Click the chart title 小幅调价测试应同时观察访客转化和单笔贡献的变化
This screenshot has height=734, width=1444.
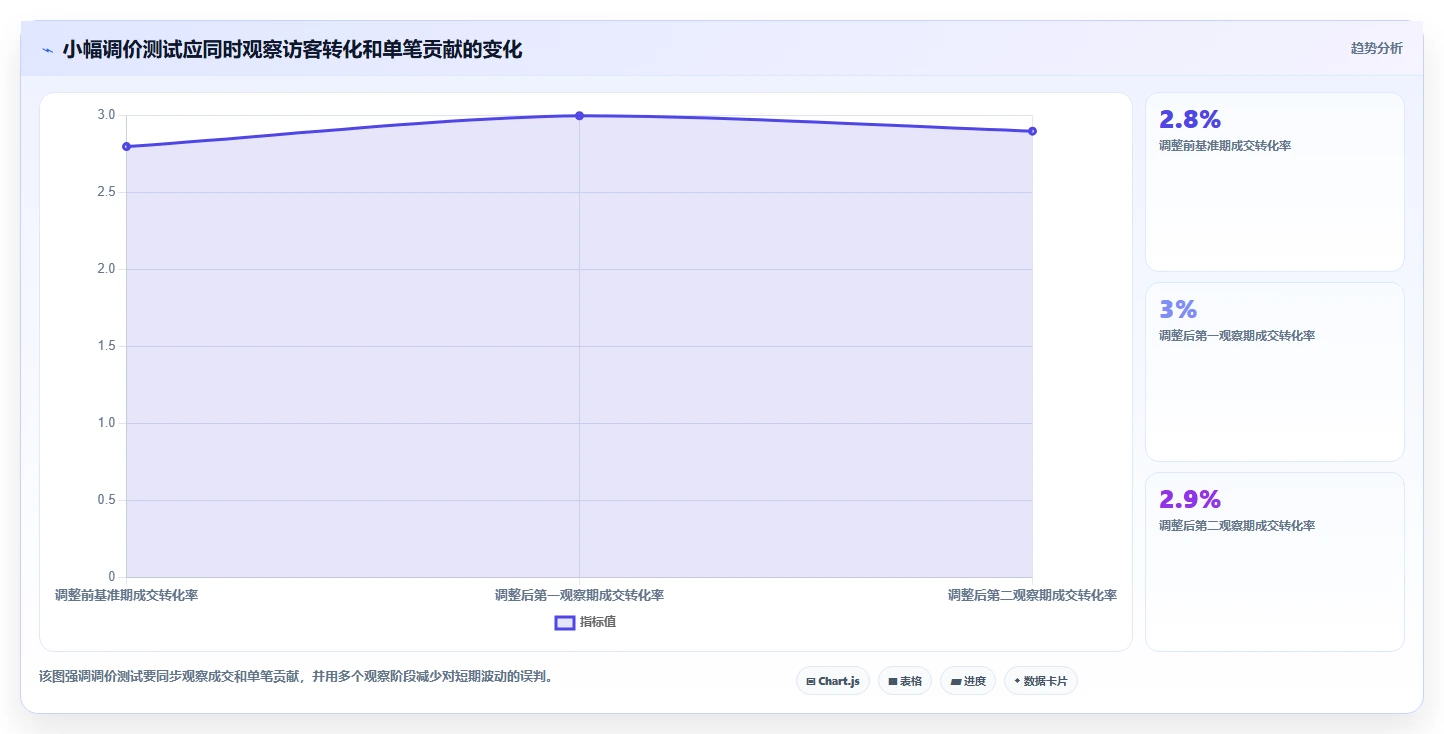pos(292,49)
